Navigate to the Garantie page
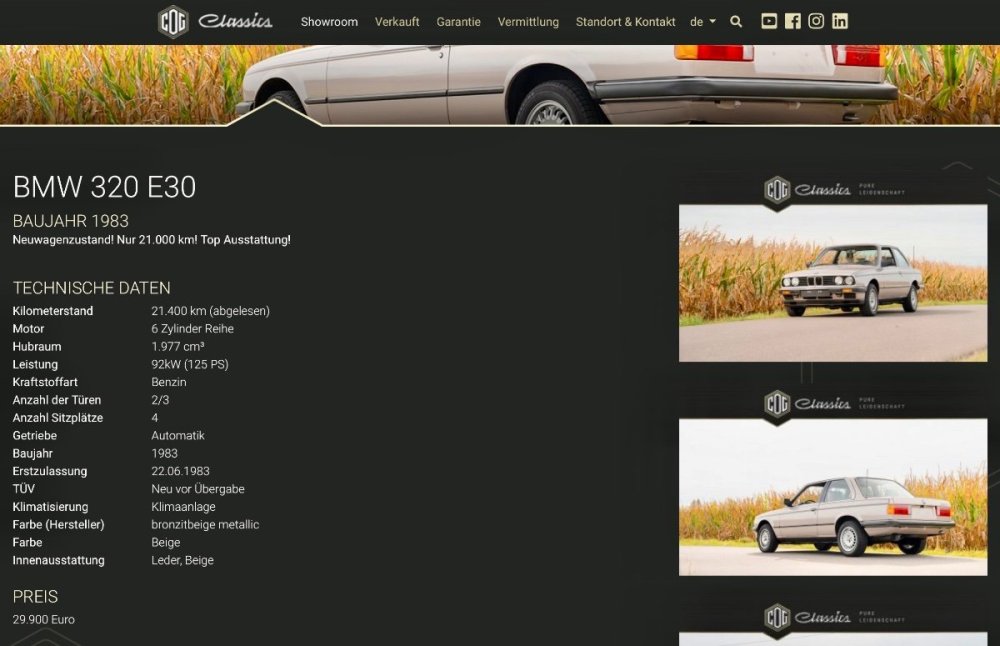This screenshot has width=1000, height=646. tap(458, 21)
